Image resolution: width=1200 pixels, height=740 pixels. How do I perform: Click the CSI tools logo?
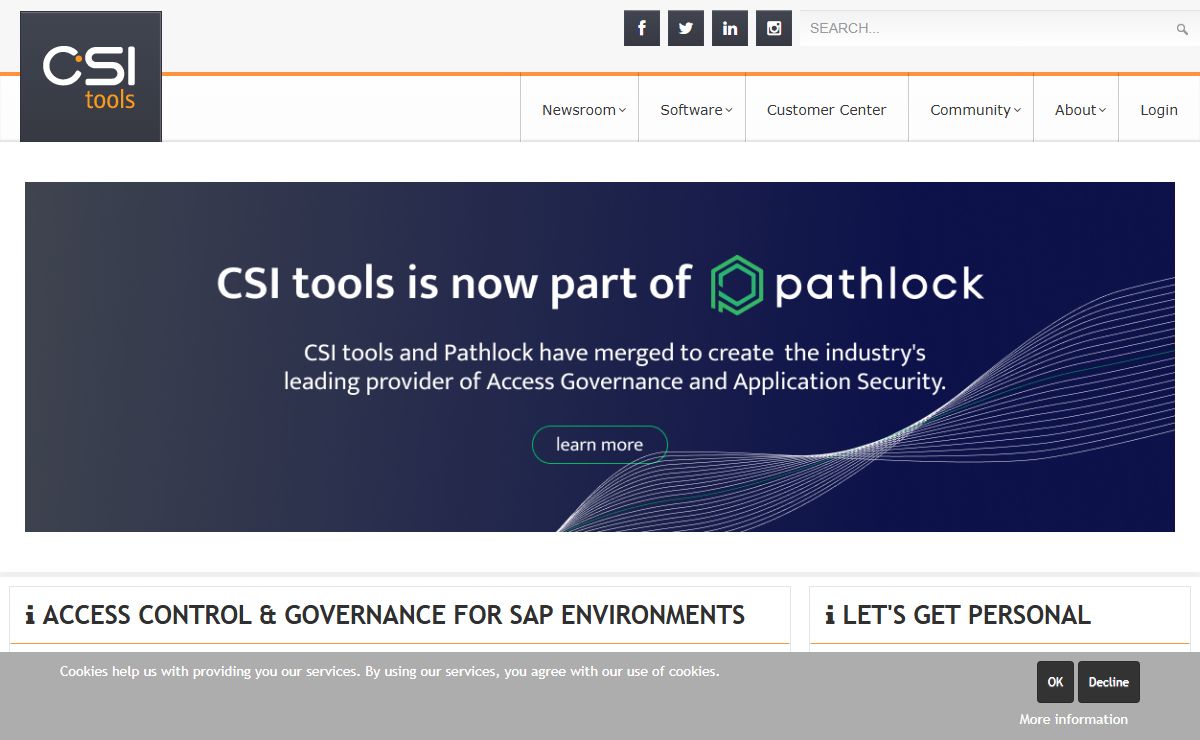[91, 76]
